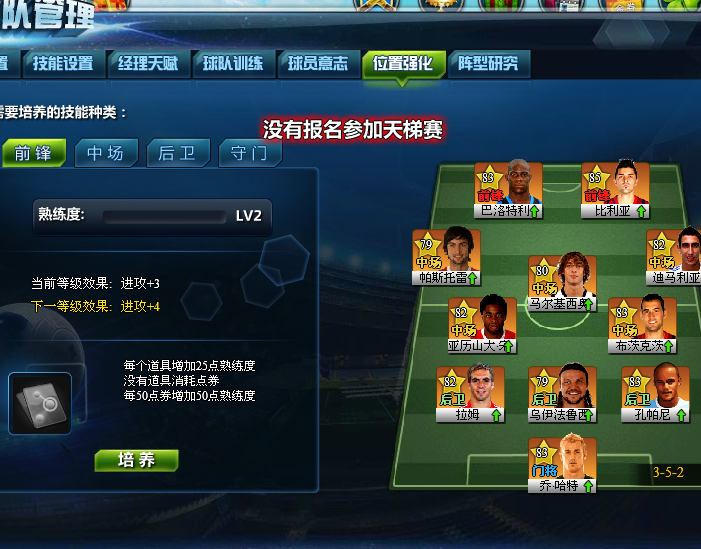Open the 球队训练 team training tab

(233, 63)
